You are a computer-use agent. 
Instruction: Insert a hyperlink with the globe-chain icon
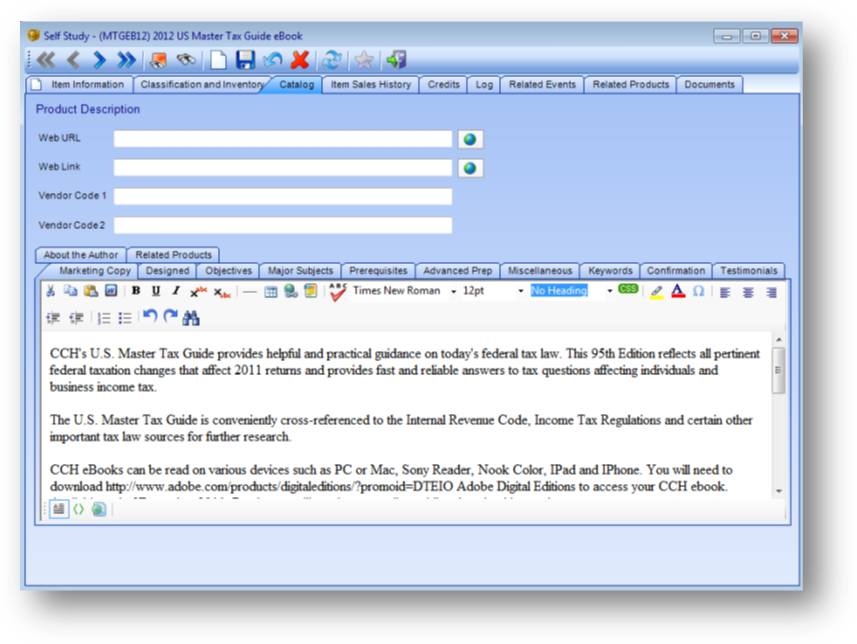291,291
